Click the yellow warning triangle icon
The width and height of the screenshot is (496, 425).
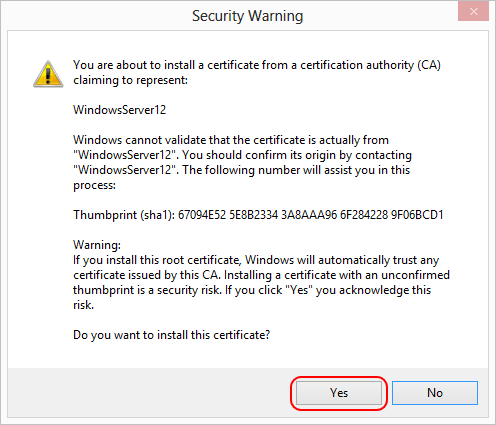pyautogui.click(x=48, y=74)
